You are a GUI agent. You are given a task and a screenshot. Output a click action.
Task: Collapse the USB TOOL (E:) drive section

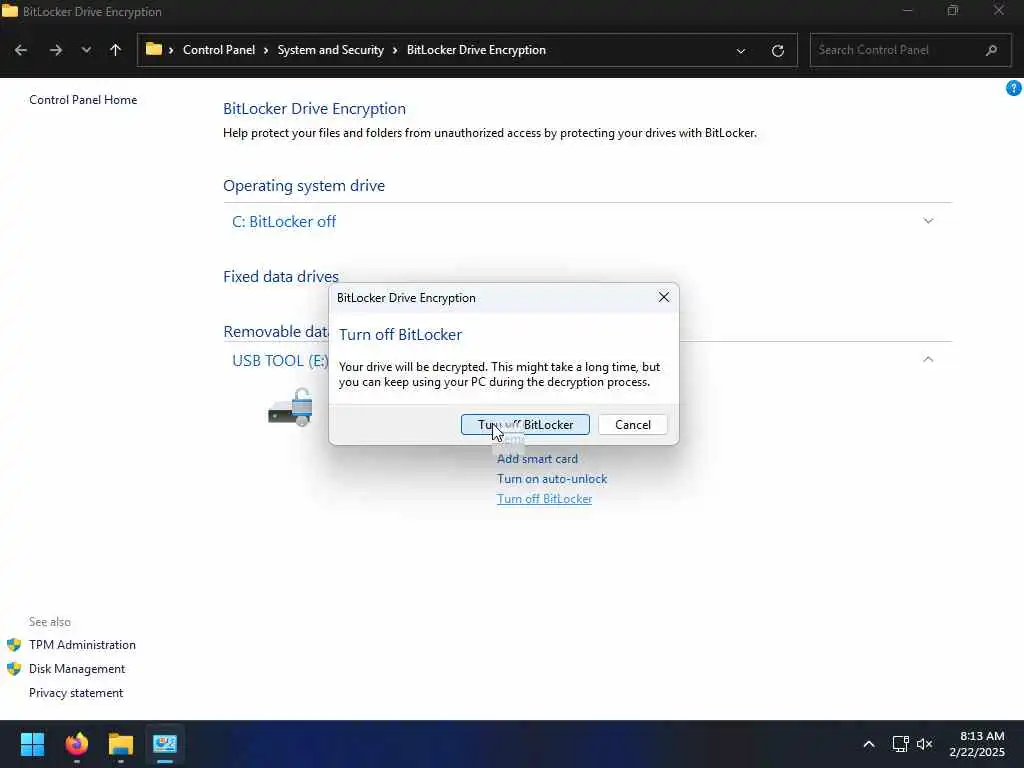pos(928,359)
